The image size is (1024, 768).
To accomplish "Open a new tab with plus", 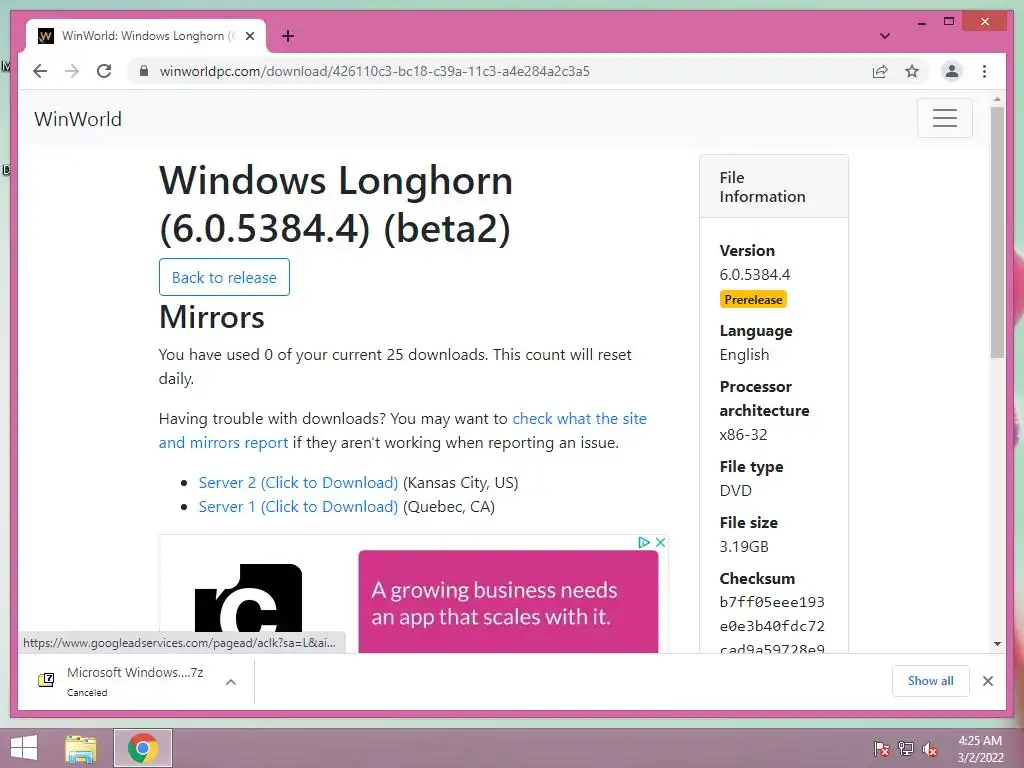I will point(288,36).
